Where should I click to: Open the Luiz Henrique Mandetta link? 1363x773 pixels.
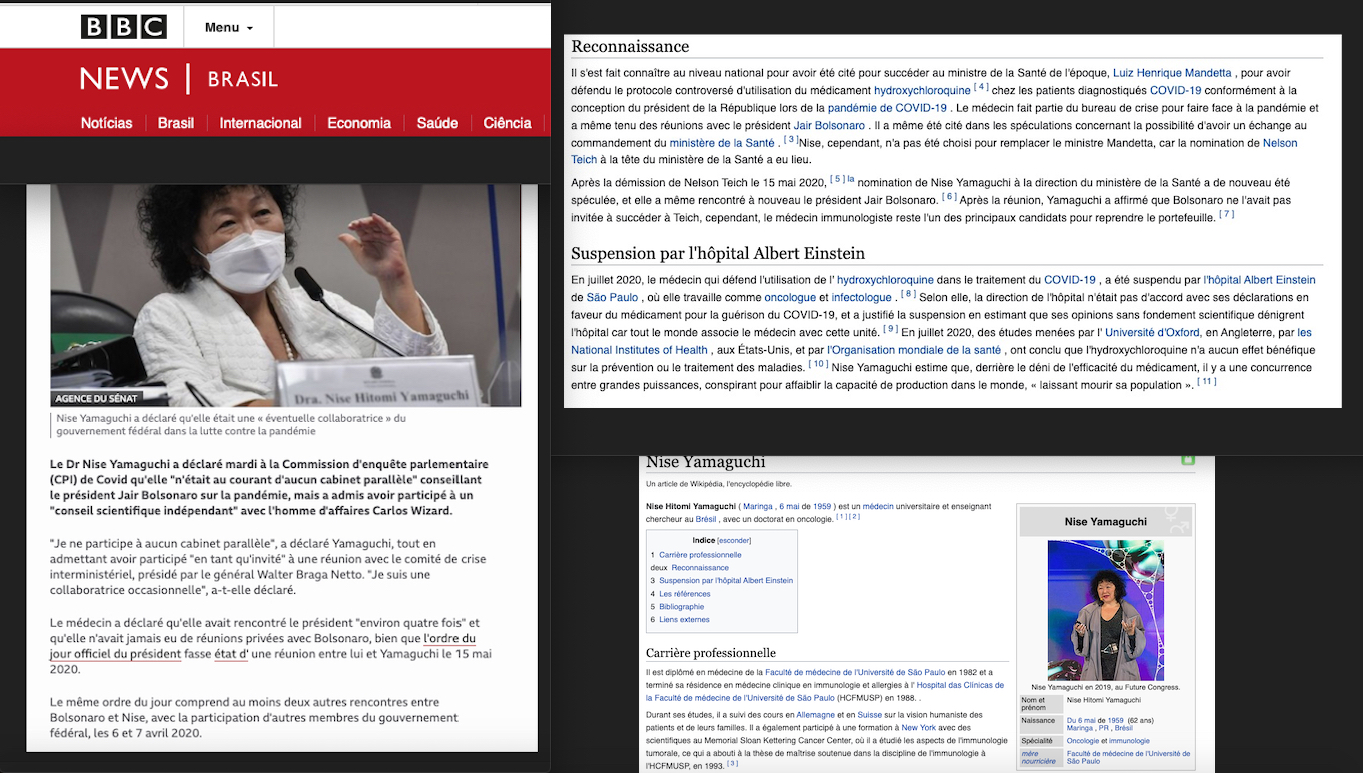1172,73
